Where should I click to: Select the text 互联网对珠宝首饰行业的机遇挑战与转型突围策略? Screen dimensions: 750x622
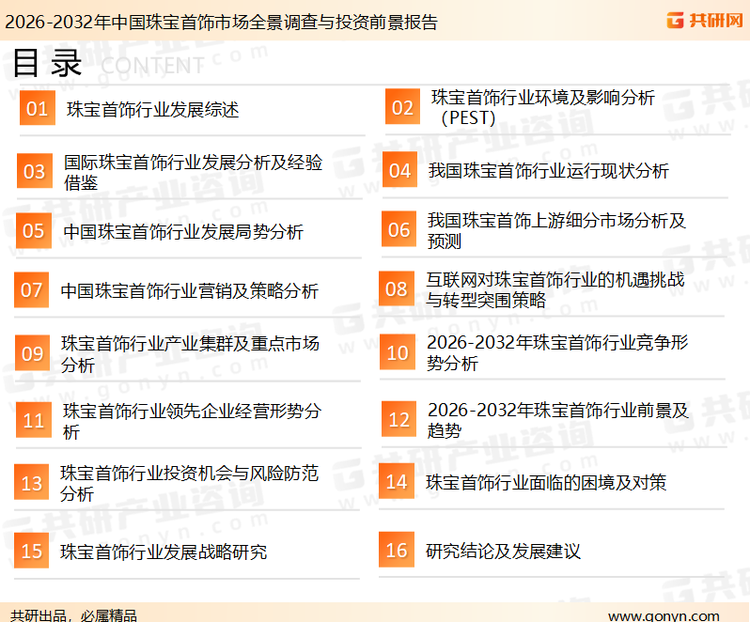click(x=555, y=290)
